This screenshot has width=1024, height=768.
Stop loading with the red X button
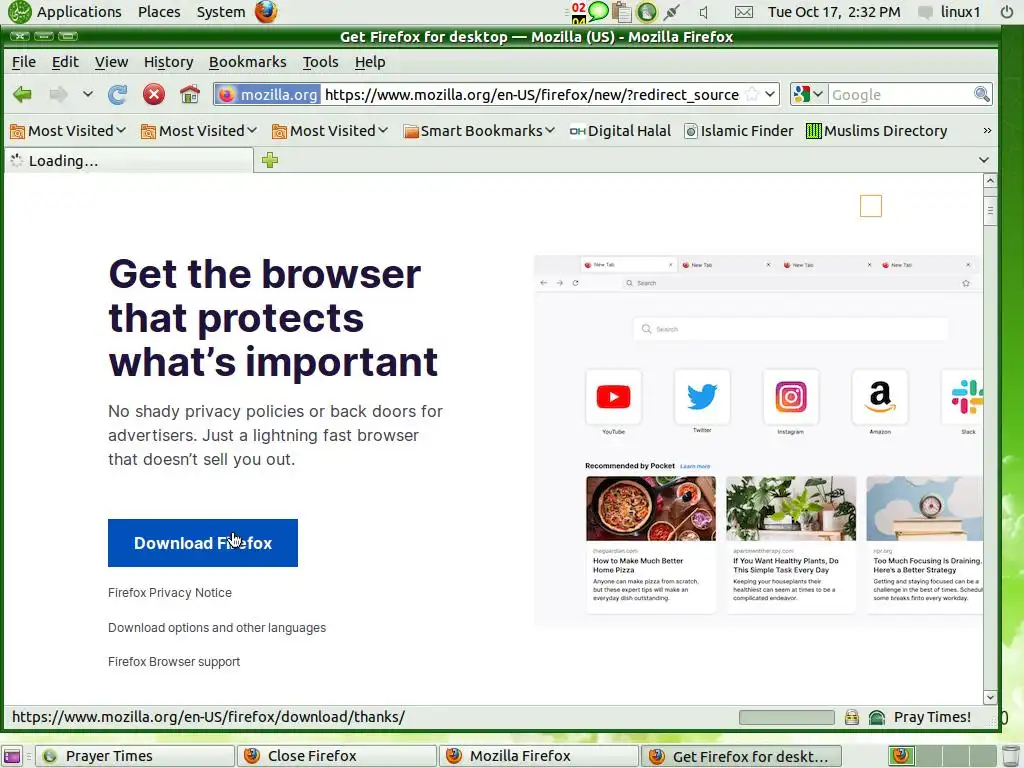[x=153, y=95]
